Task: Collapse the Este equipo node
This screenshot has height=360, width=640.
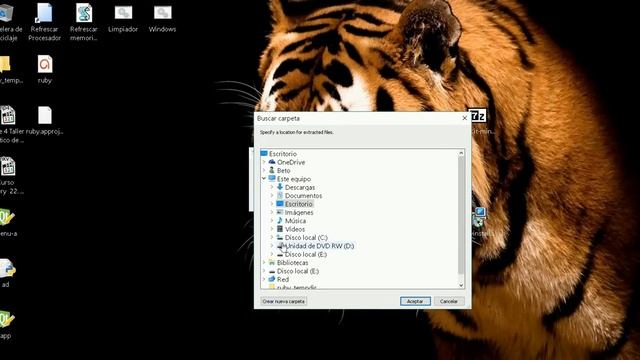Action: coord(264,179)
